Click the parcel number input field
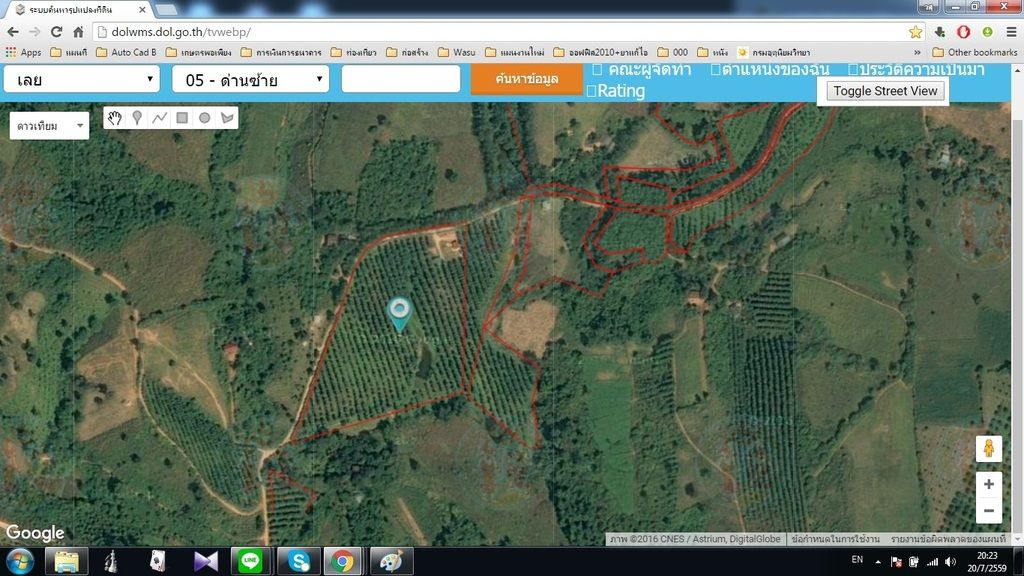 [x=401, y=79]
